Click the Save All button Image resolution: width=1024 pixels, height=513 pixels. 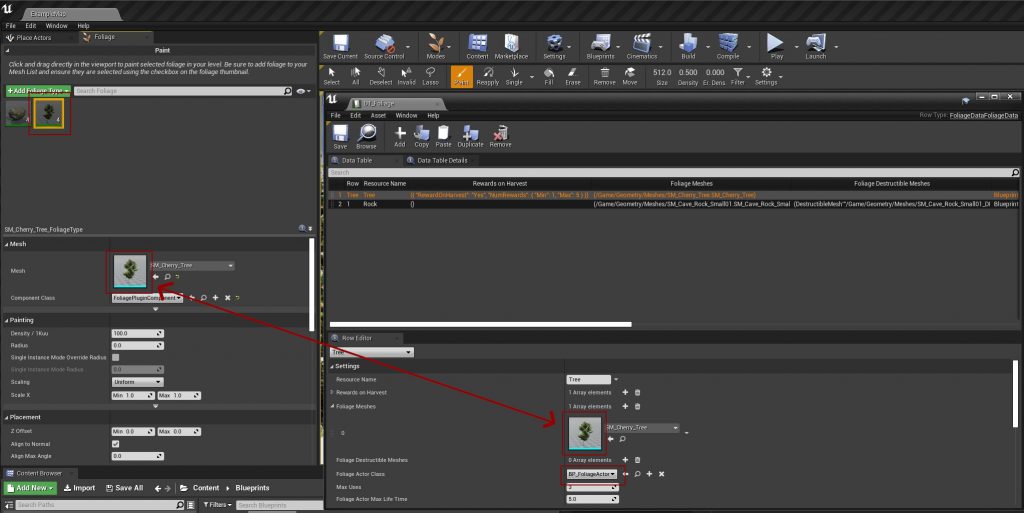[x=124, y=488]
